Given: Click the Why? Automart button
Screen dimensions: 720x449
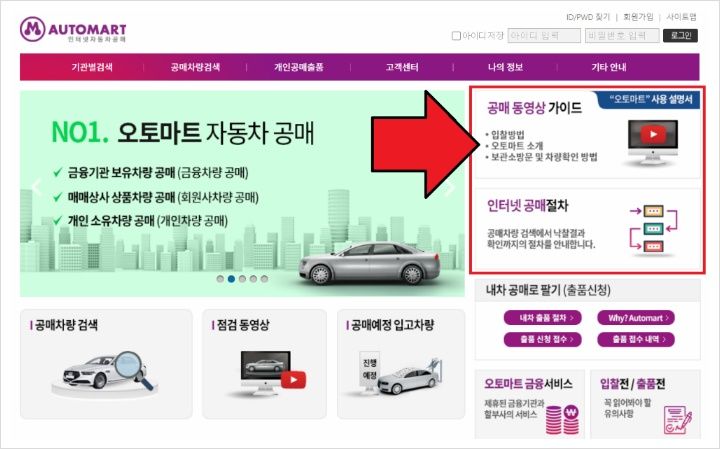Looking at the screenshot, I should [x=636, y=317].
